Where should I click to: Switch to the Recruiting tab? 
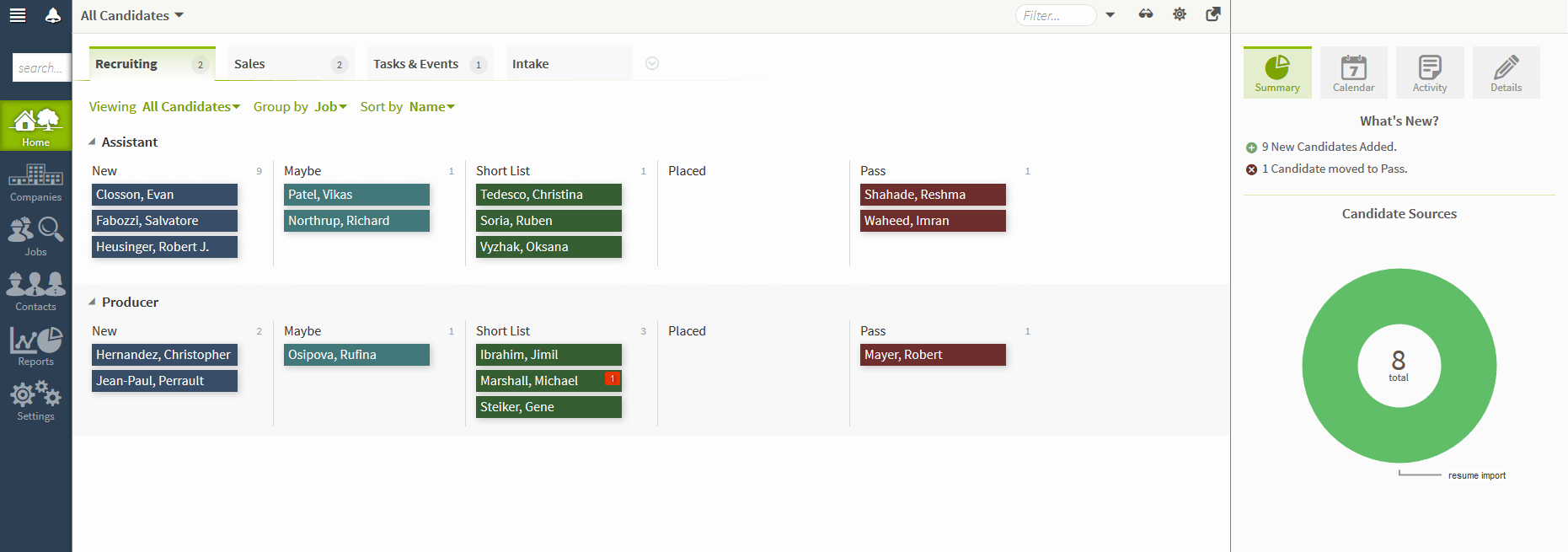point(153,64)
